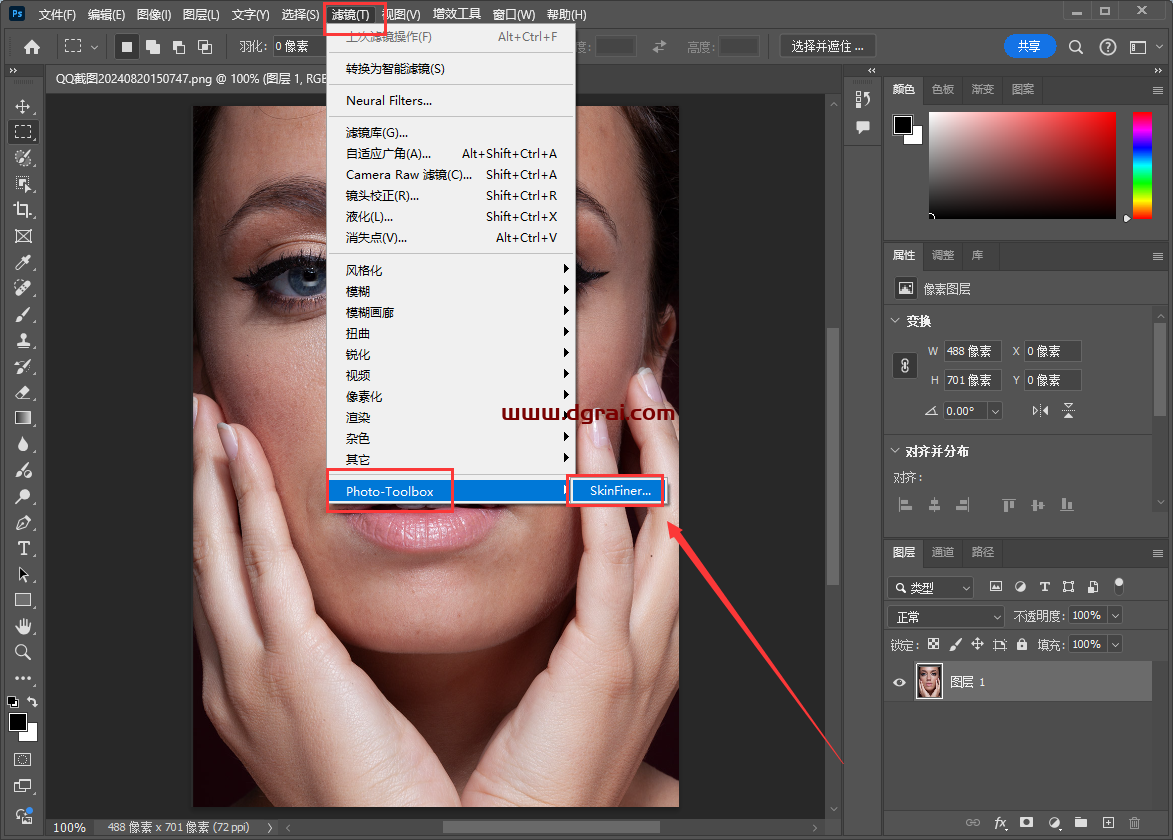1173x840 pixels.
Task: Choose 液化(L)... menu item
Action: pos(451,216)
